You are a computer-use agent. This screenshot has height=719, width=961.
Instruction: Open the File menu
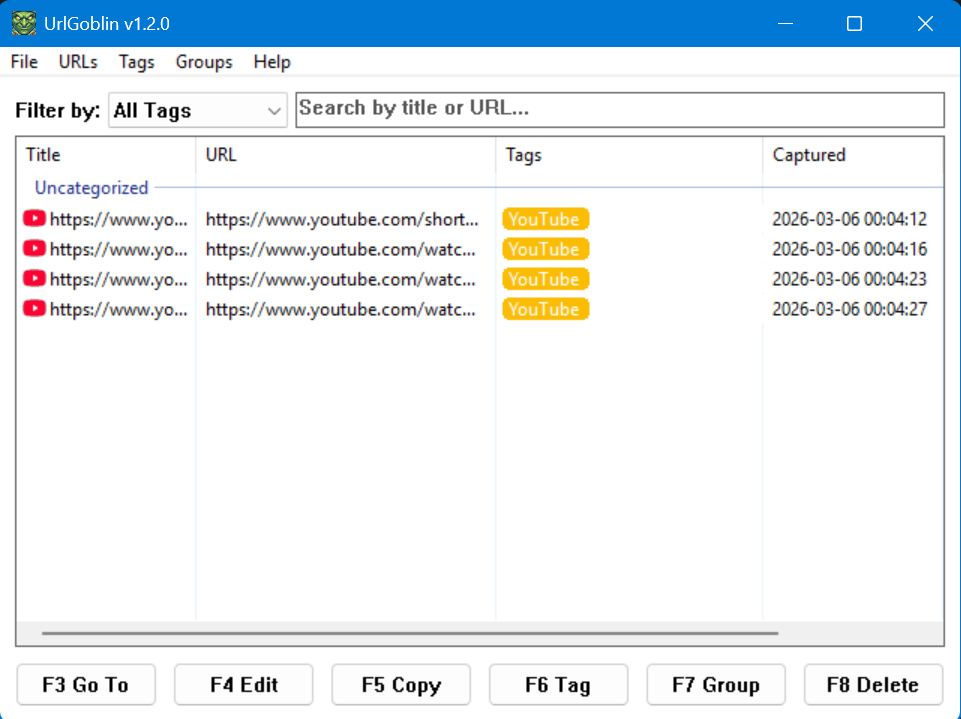pos(24,62)
